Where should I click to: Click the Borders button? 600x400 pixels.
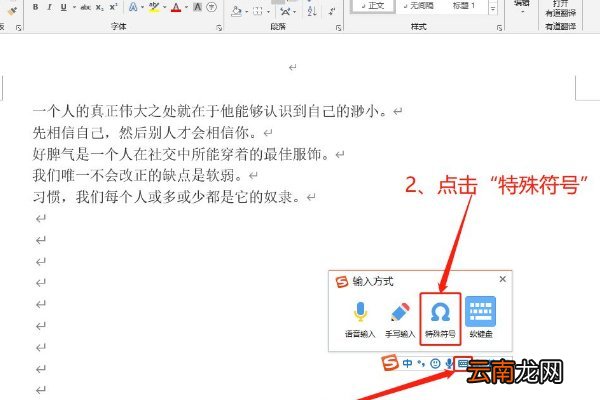pyautogui.click(x=258, y=11)
